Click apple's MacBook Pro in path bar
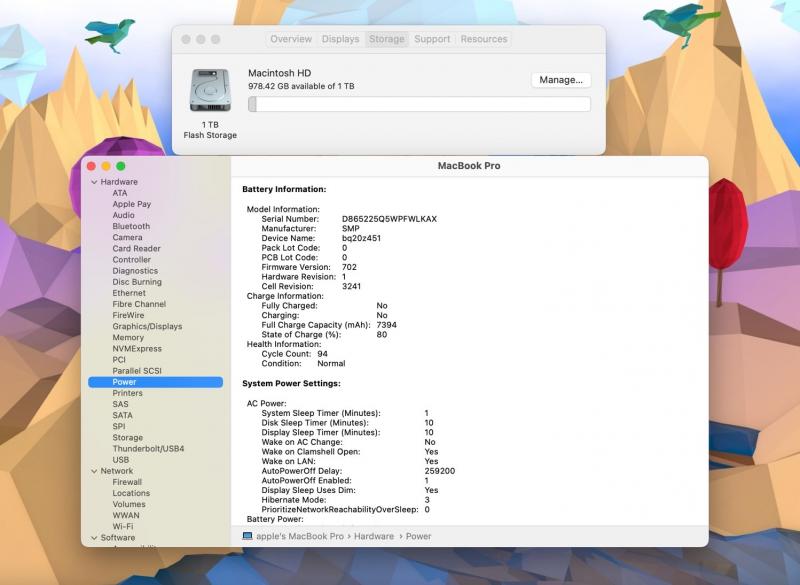The image size is (800, 585). (x=300, y=537)
